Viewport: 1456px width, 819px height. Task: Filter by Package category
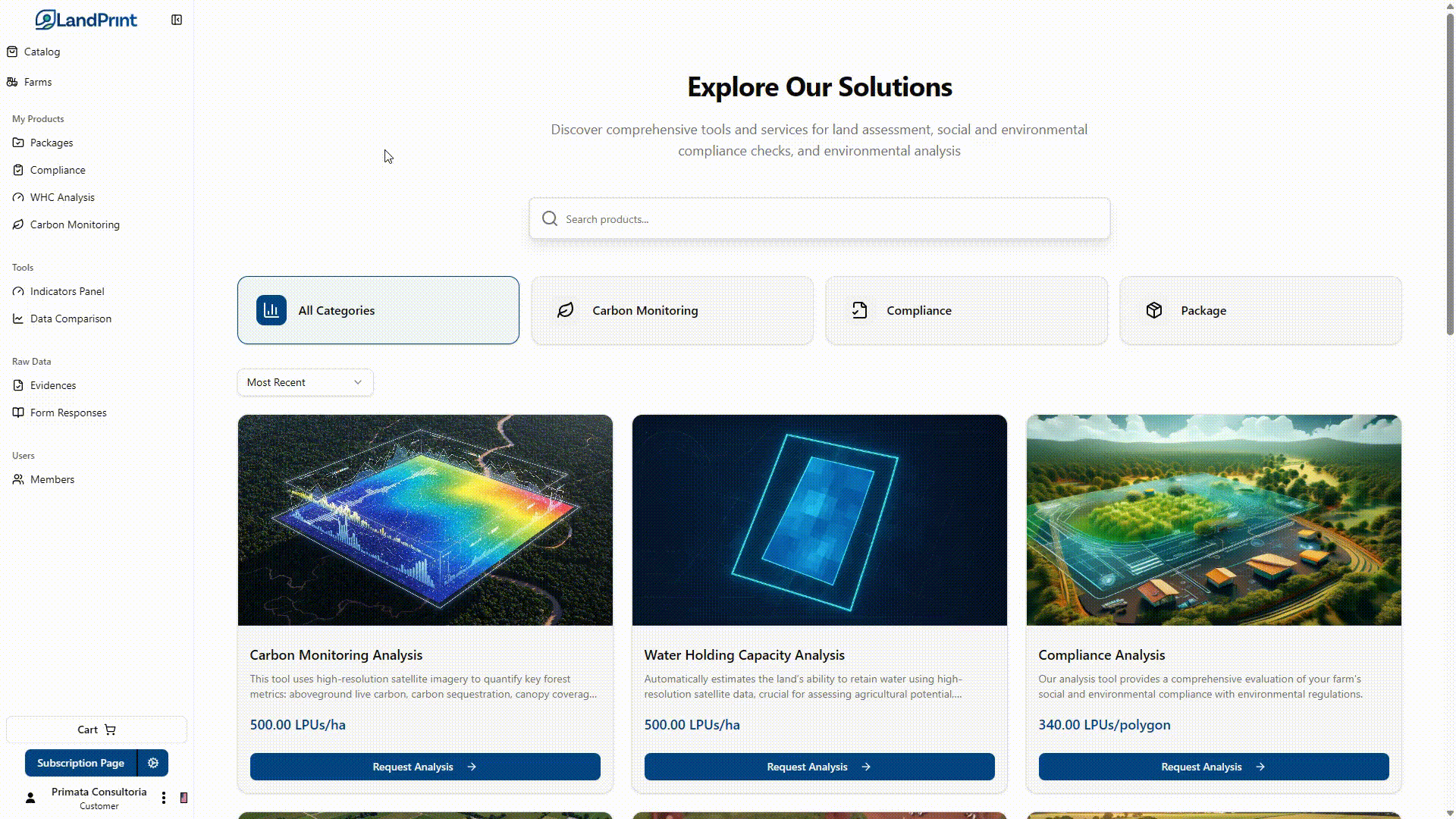[x=1260, y=310]
